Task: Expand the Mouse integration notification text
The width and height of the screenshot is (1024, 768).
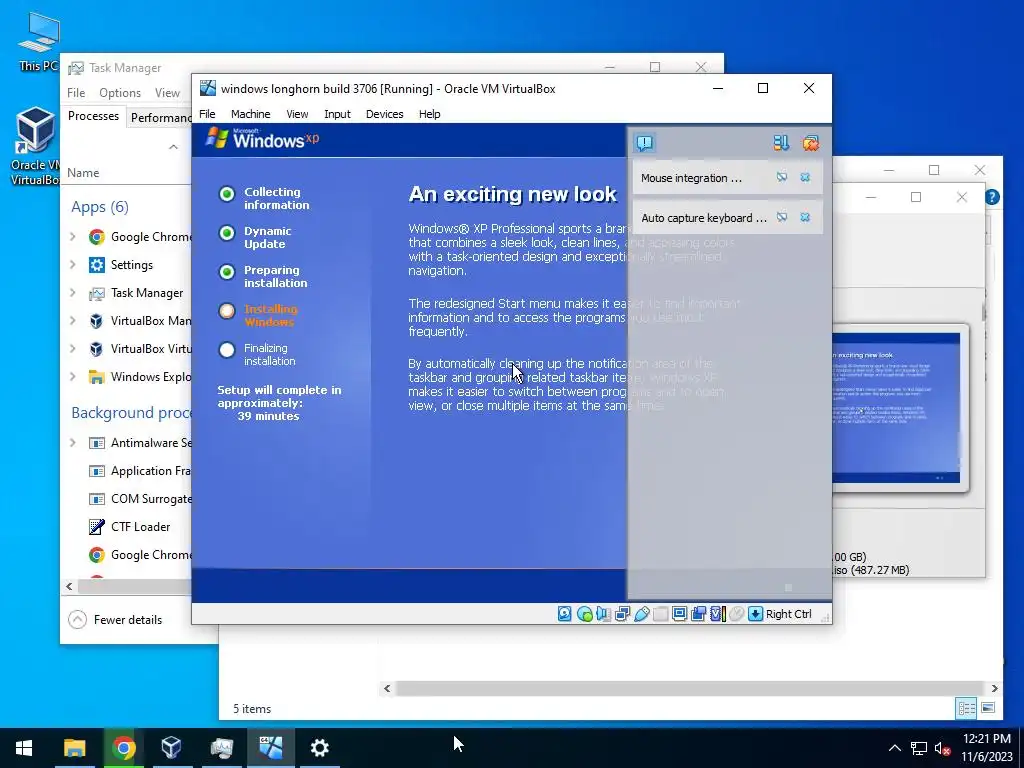Action: coord(692,178)
